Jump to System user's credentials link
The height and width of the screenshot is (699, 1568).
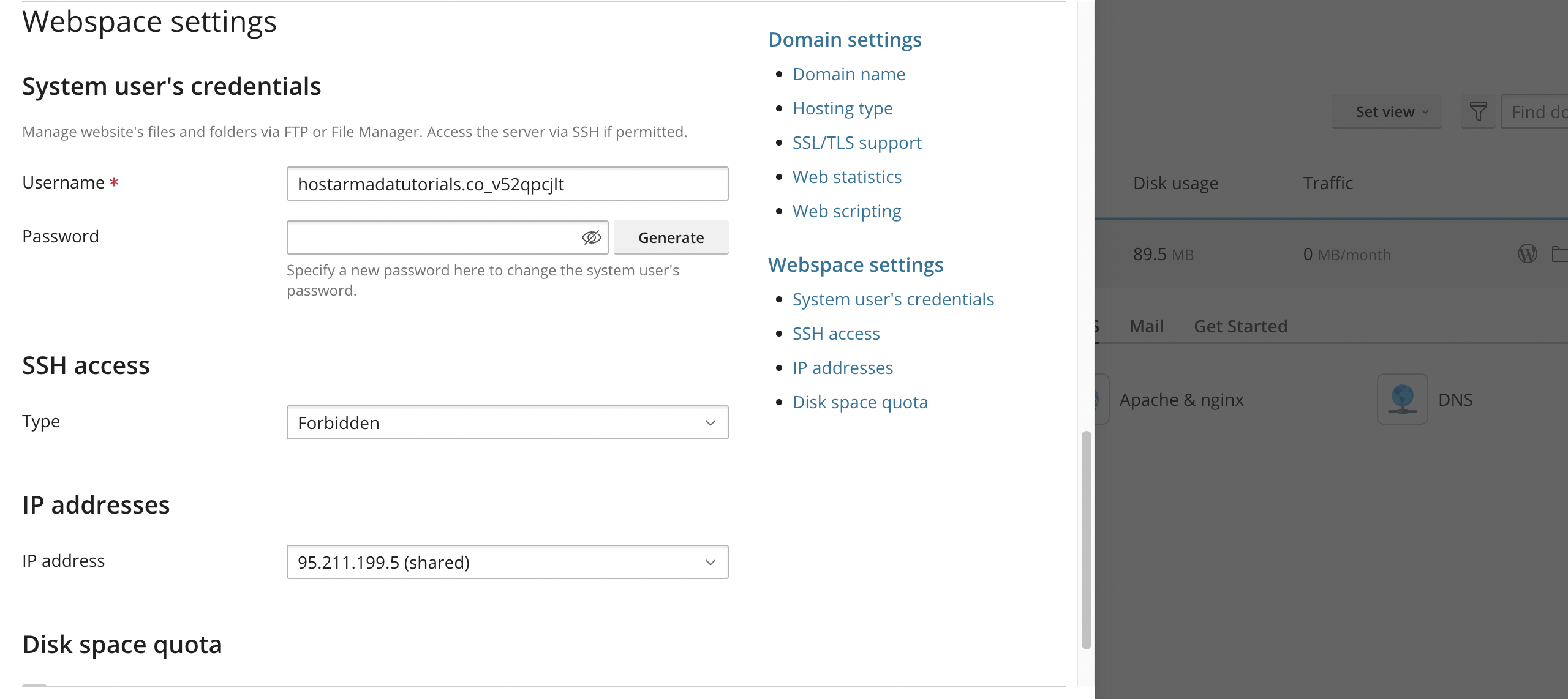pyautogui.click(x=893, y=299)
